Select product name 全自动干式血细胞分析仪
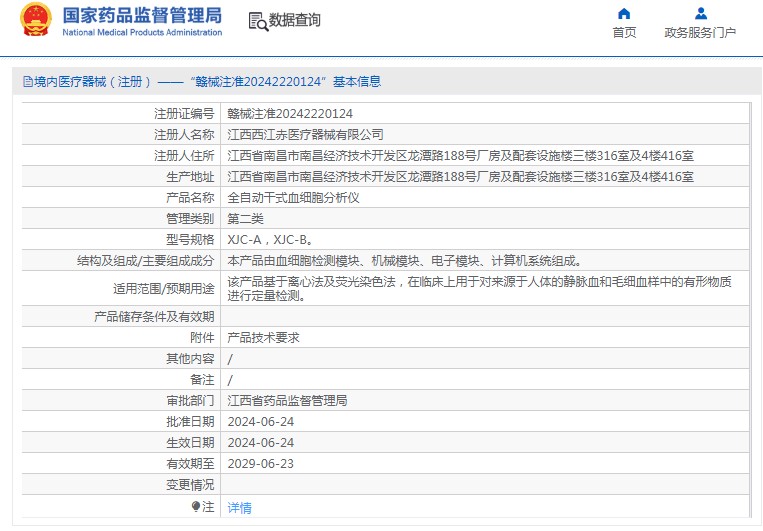 tap(293, 198)
